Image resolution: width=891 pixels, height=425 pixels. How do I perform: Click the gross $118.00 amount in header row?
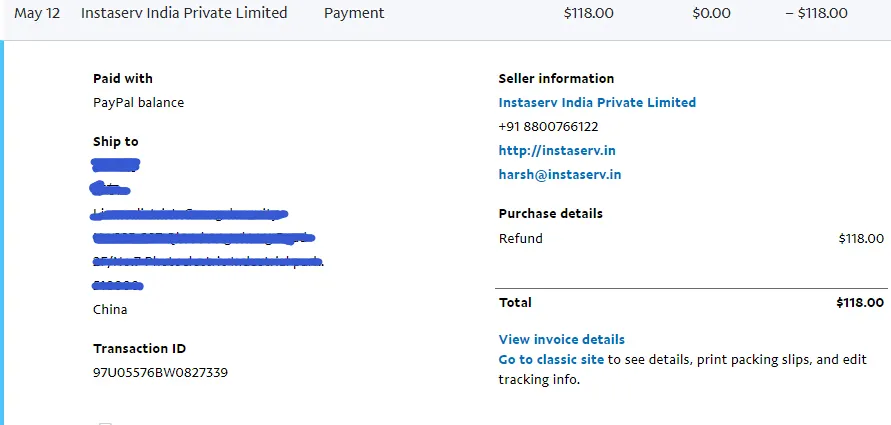coord(589,13)
